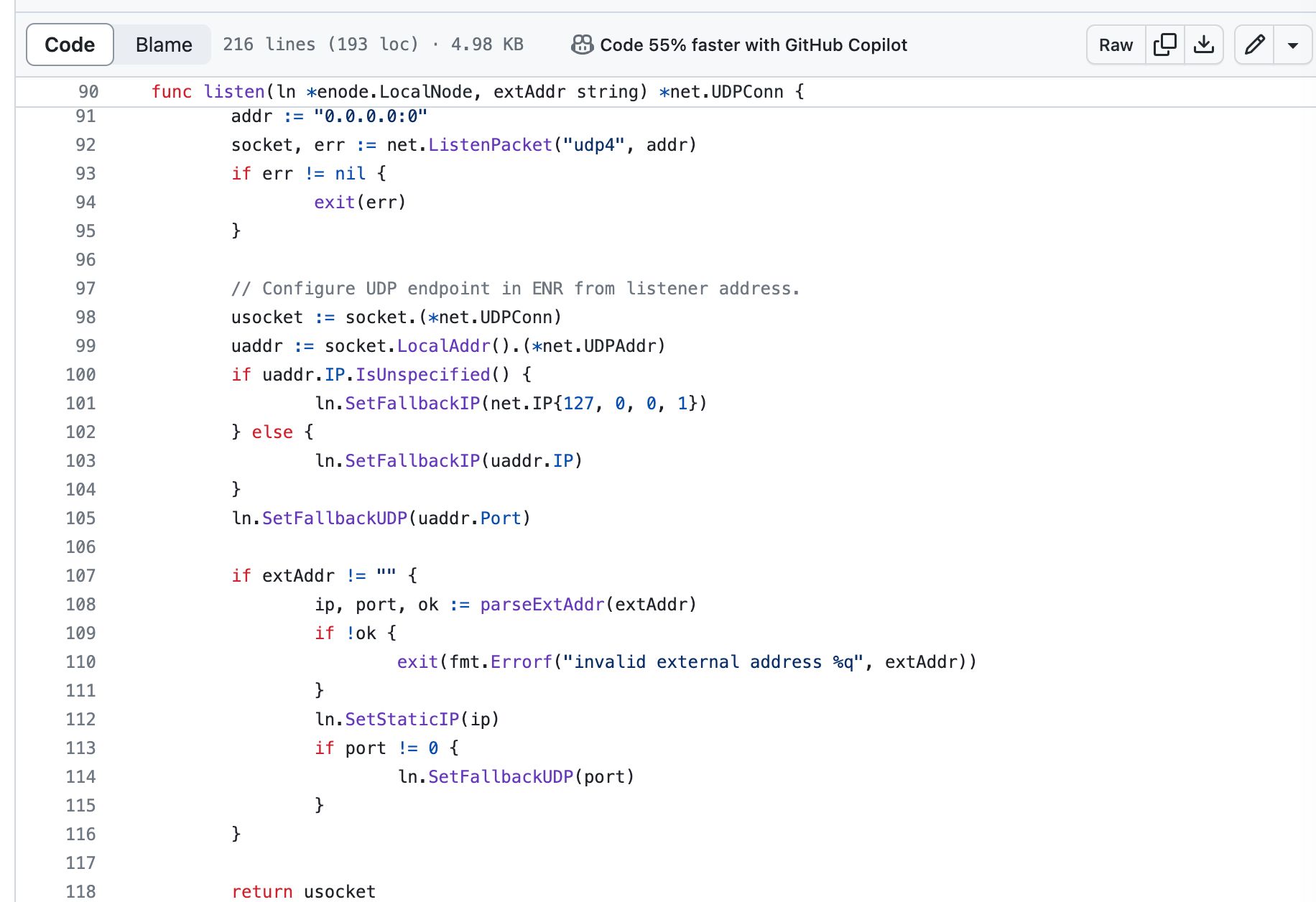Click 'SetFallbackUDP' on line 105
Image resolution: width=1316 pixels, height=902 pixels.
[x=335, y=519]
